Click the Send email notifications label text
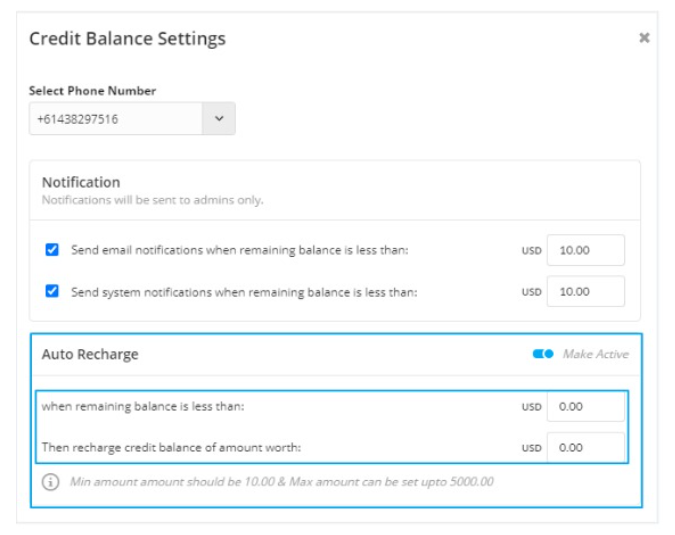The height and width of the screenshot is (535, 675). (x=239, y=250)
